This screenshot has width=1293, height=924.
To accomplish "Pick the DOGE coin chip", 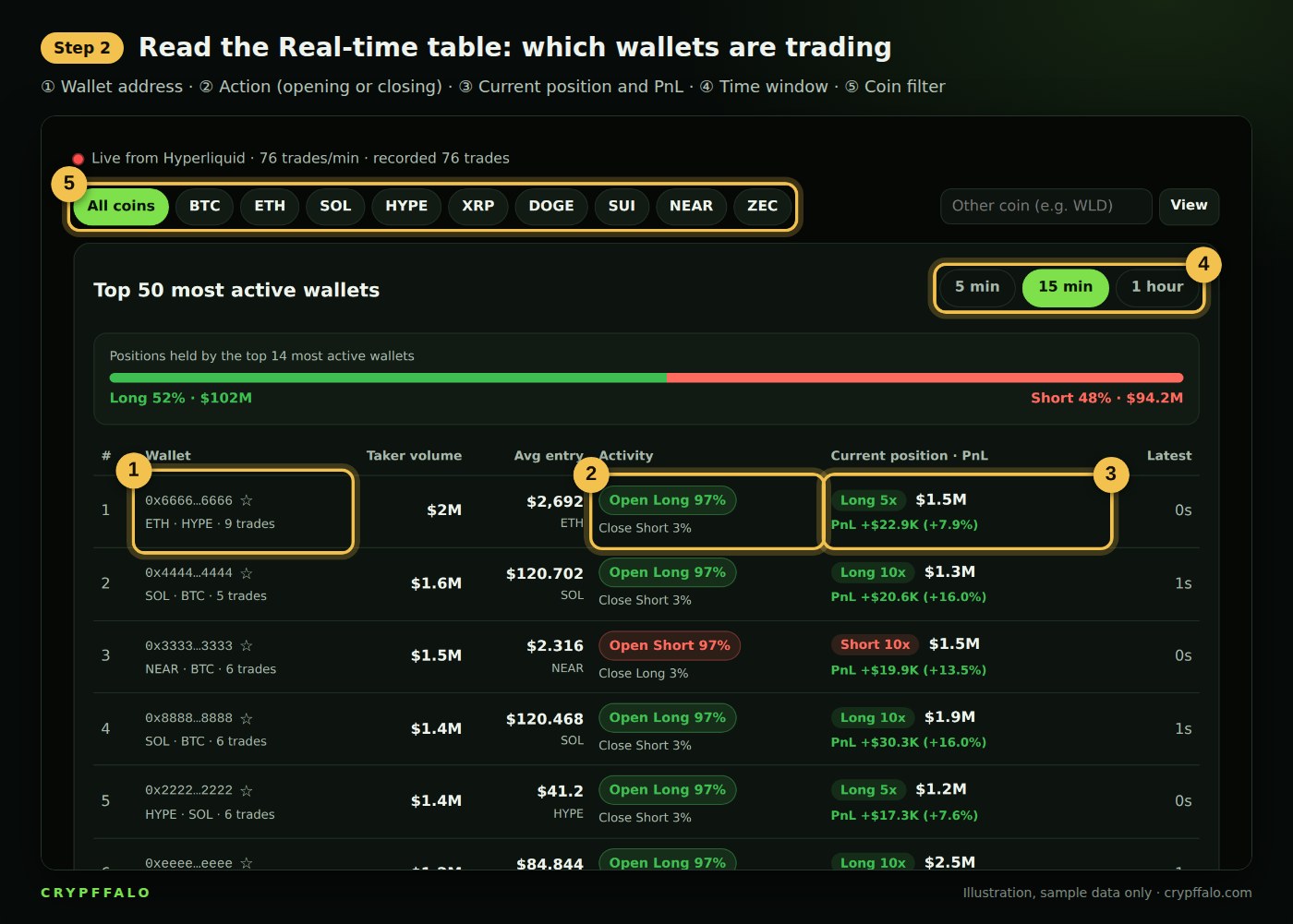I will pyautogui.click(x=551, y=206).
